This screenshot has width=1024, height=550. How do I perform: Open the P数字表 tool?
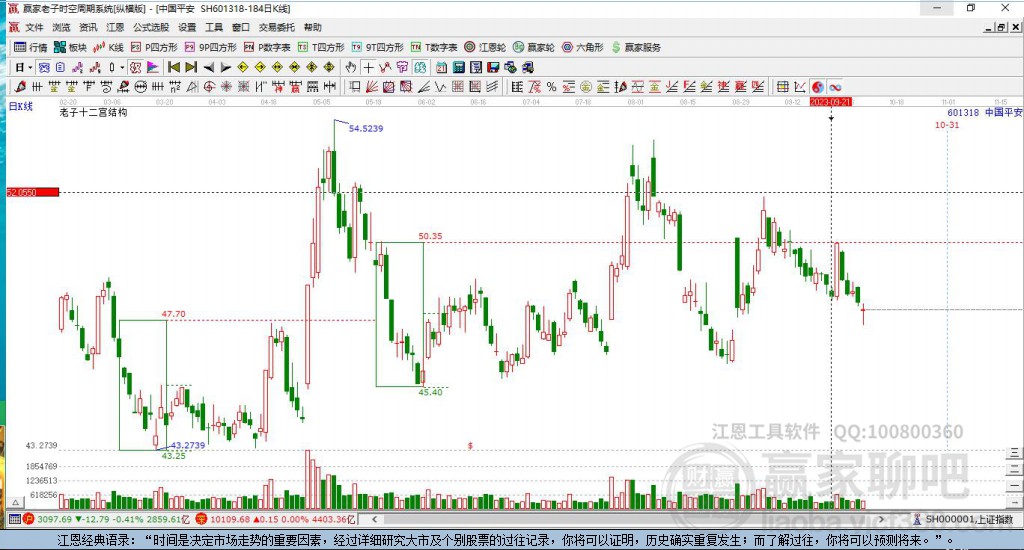click(x=266, y=47)
